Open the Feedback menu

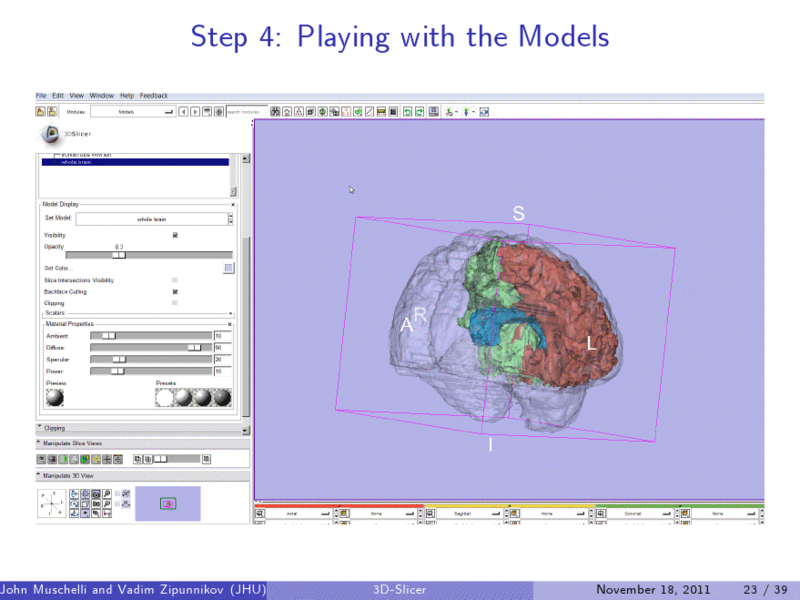click(155, 96)
